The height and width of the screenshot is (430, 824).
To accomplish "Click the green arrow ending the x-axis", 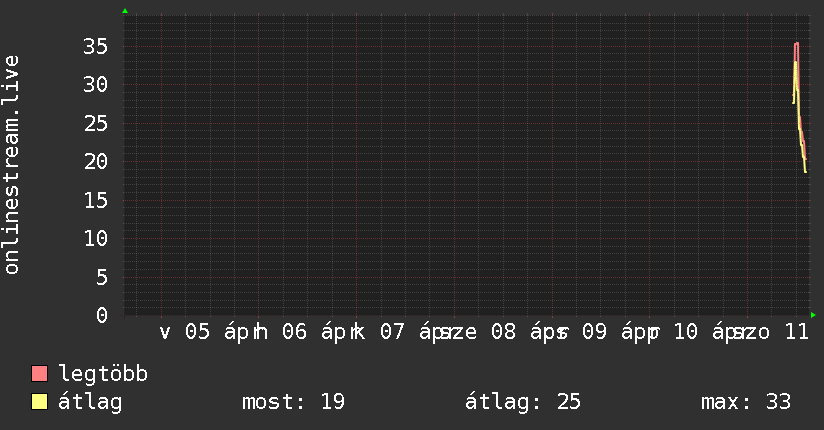I will [x=813, y=315].
